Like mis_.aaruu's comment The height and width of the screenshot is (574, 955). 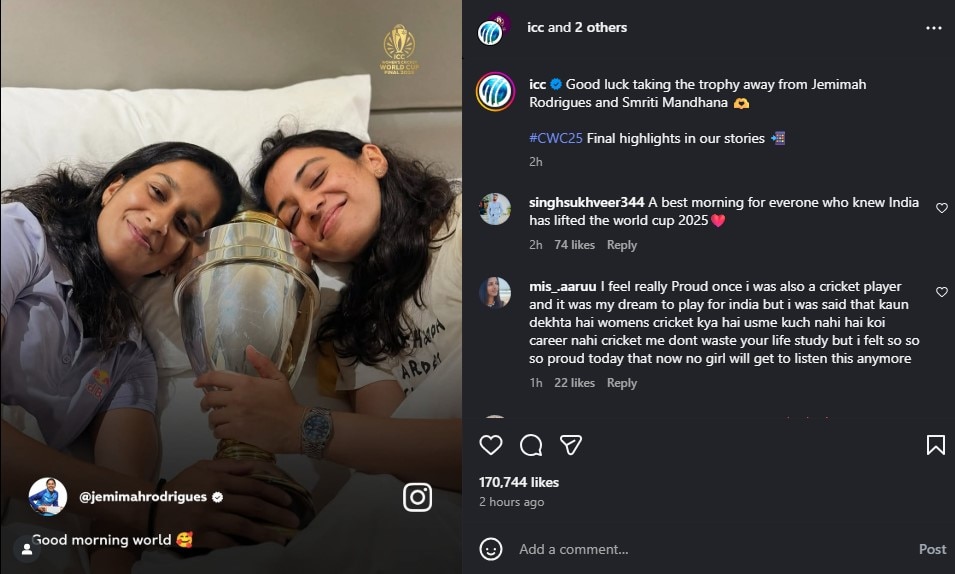[x=941, y=292]
